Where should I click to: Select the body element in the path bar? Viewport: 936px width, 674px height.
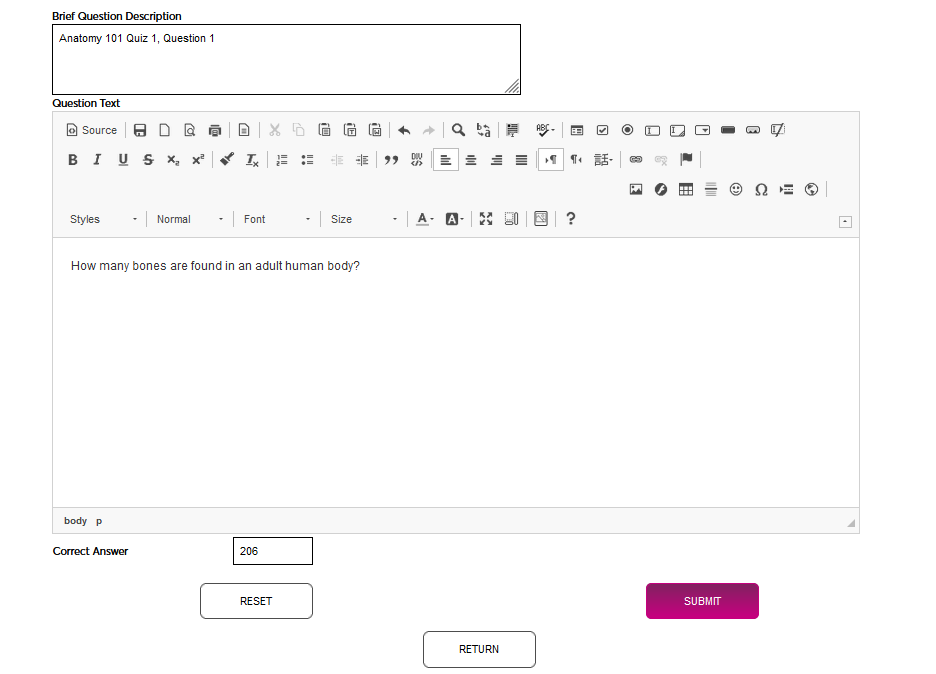pyautogui.click(x=75, y=521)
